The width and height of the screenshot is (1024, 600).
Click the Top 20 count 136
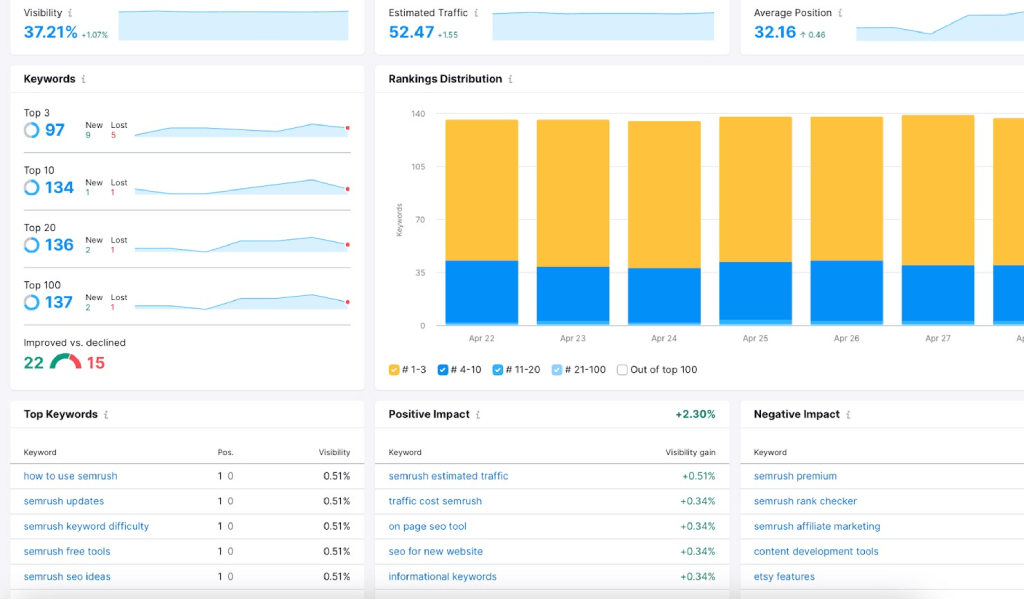click(x=59, y=245)
